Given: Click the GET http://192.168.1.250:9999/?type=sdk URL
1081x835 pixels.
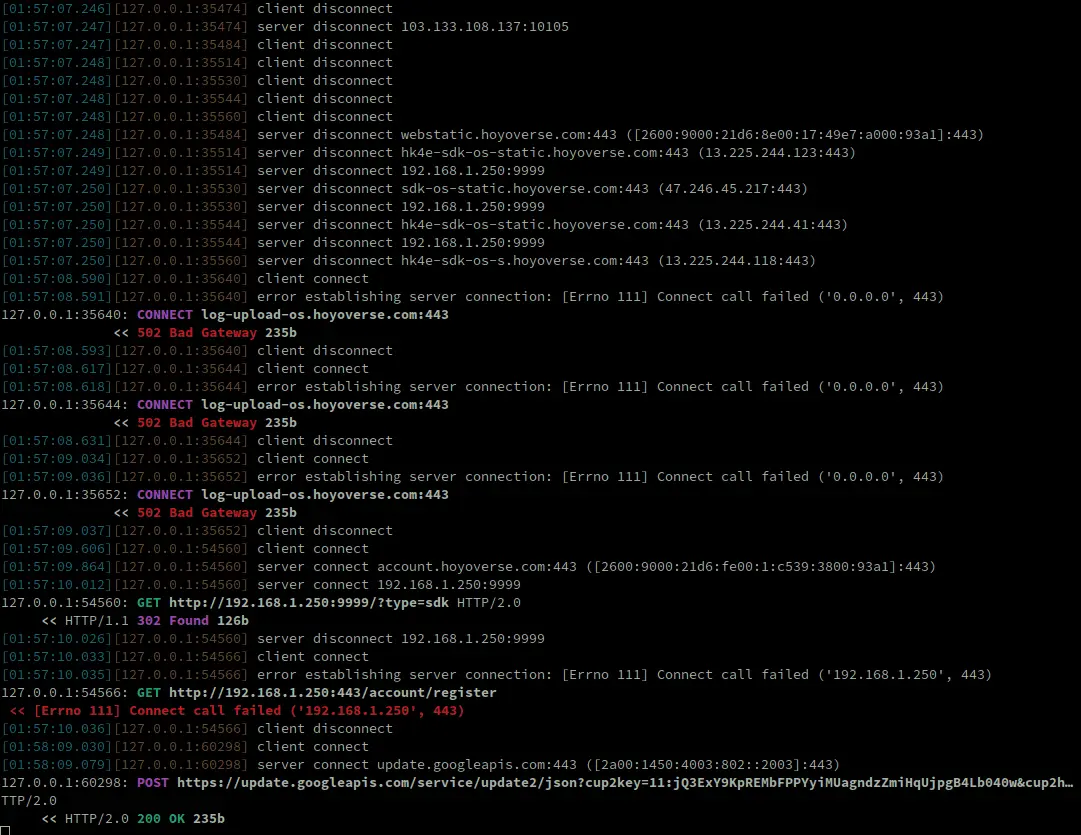Looking at the screenshot, I should click(309, 603).
